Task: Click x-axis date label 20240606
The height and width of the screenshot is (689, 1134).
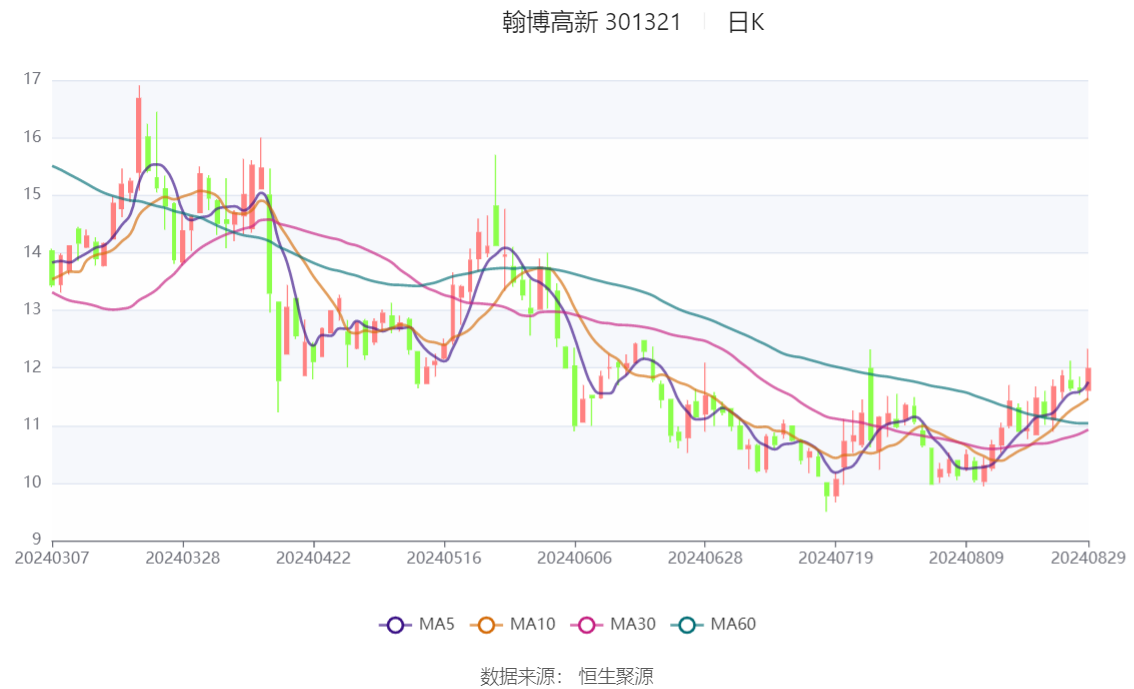Action: [574, 558]
